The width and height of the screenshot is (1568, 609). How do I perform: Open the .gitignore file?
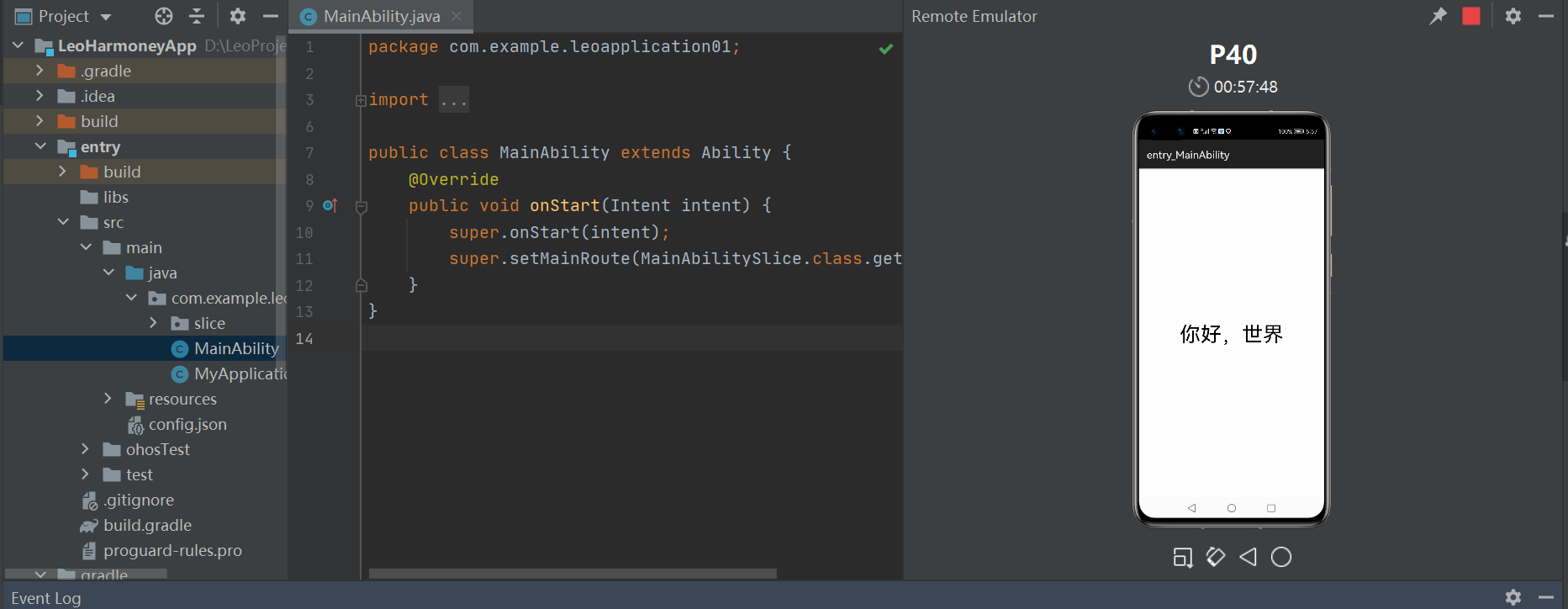coord(139,500)
